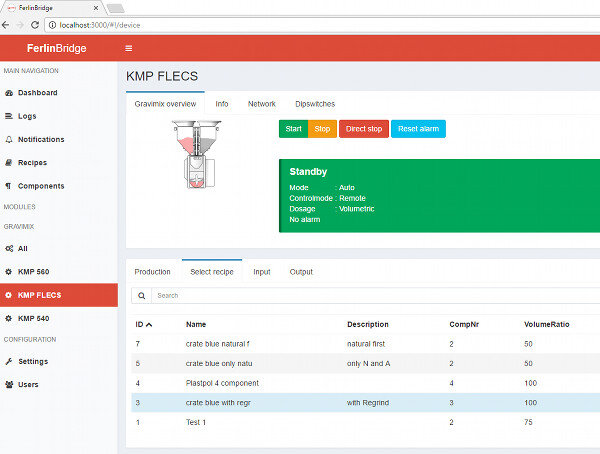Switch to the Production tab
Image resolution: width=600 pixels, height=454 pixels.
point(152,272)
